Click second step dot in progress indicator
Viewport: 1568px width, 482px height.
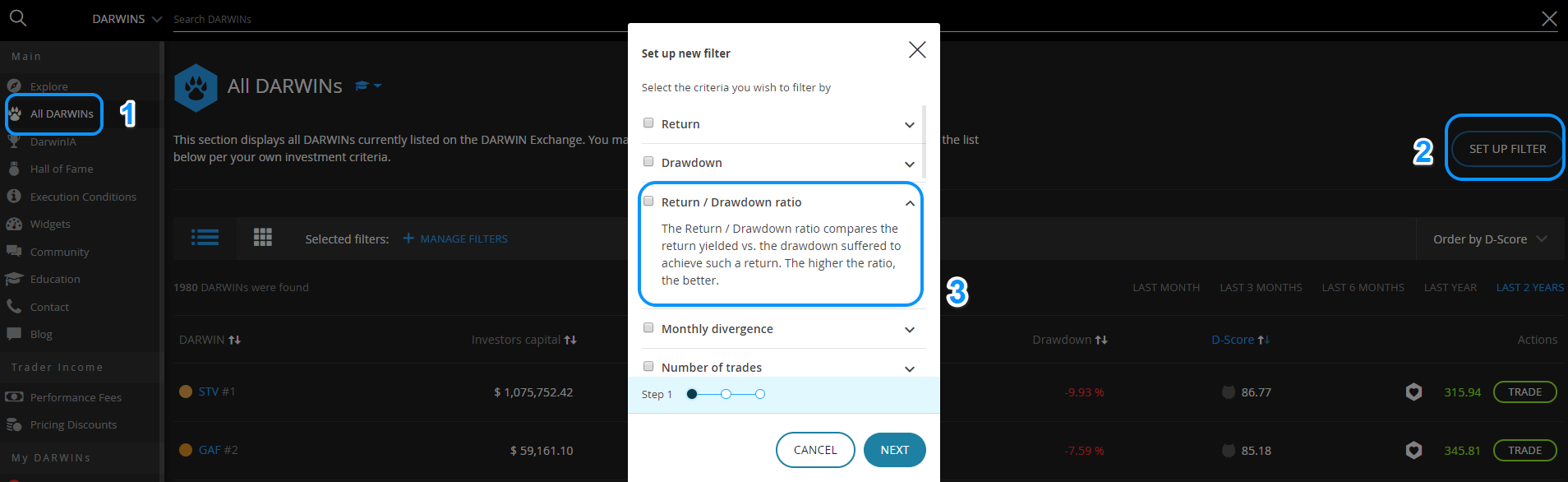(x=726, y=394)
